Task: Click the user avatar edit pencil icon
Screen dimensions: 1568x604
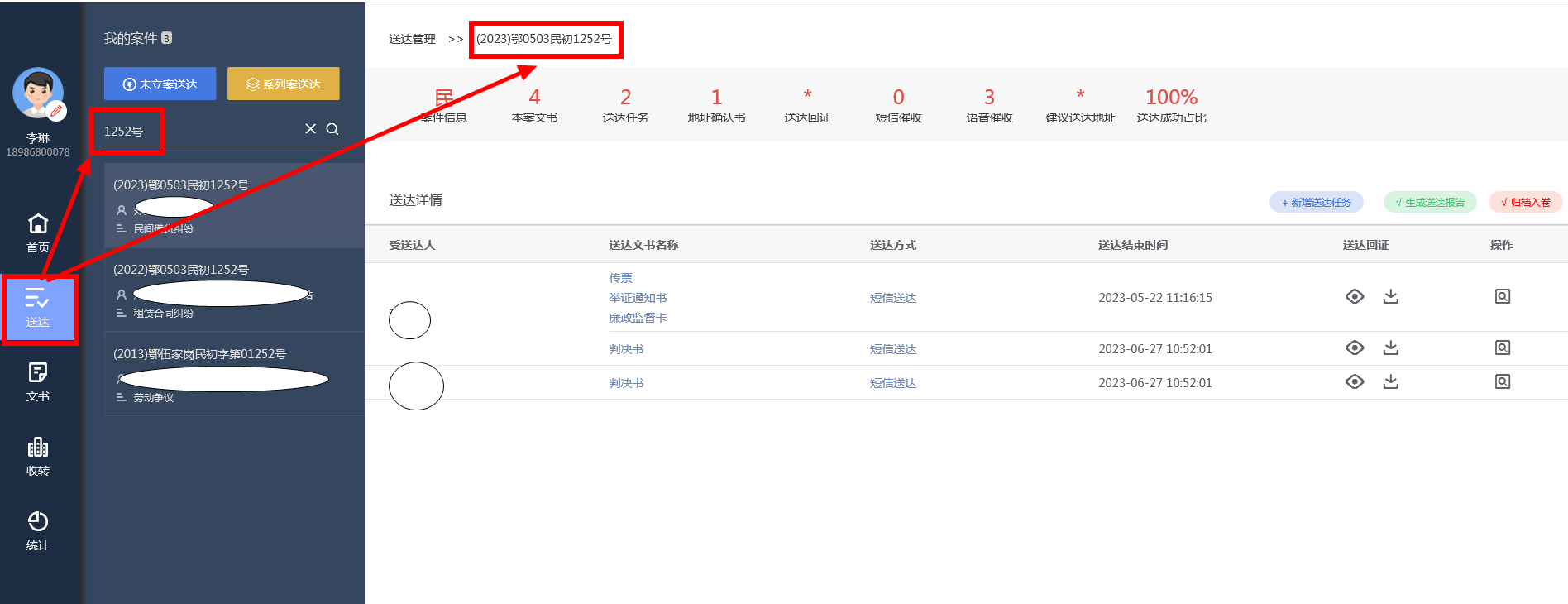Action: coord(56,111)
